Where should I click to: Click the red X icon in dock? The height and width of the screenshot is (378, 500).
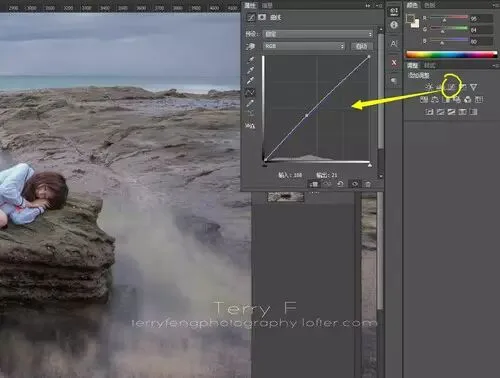tap(394, 62)
